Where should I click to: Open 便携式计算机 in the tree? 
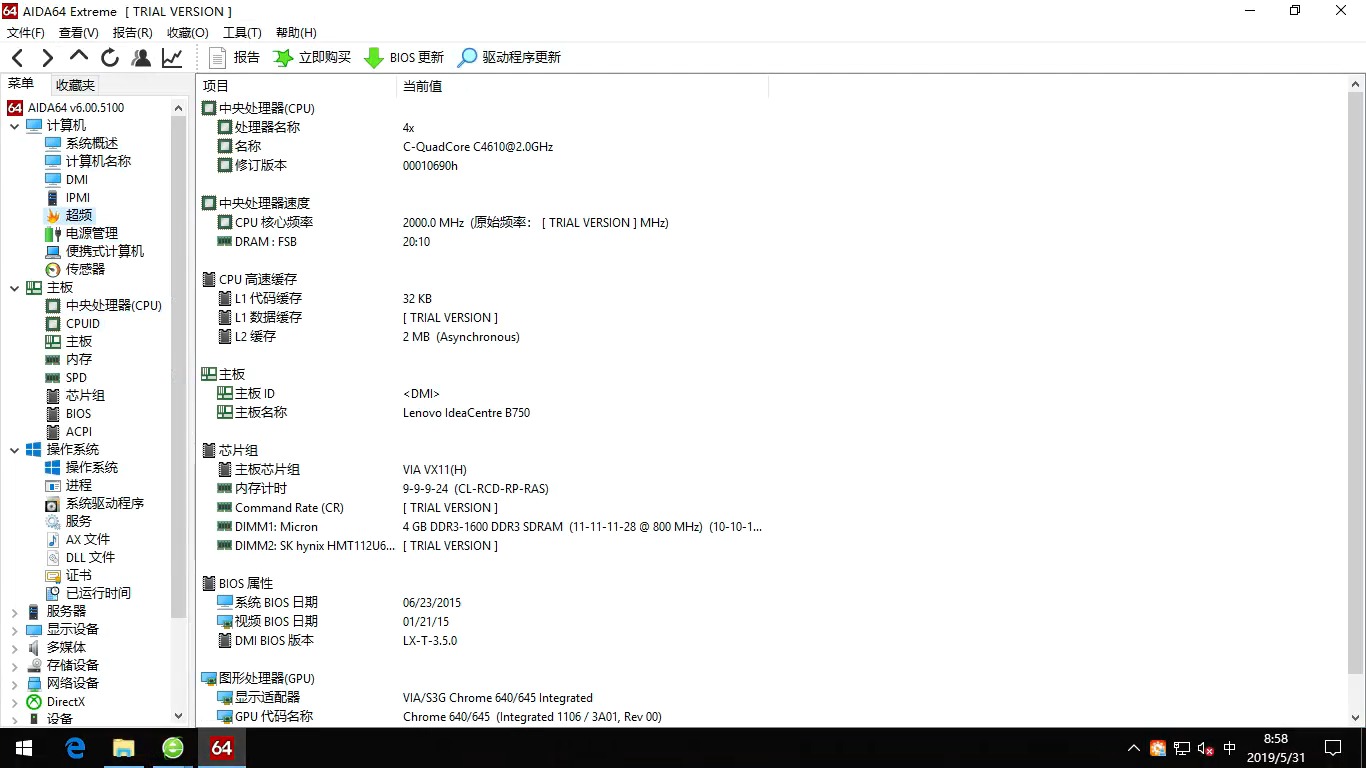[95, 252]
